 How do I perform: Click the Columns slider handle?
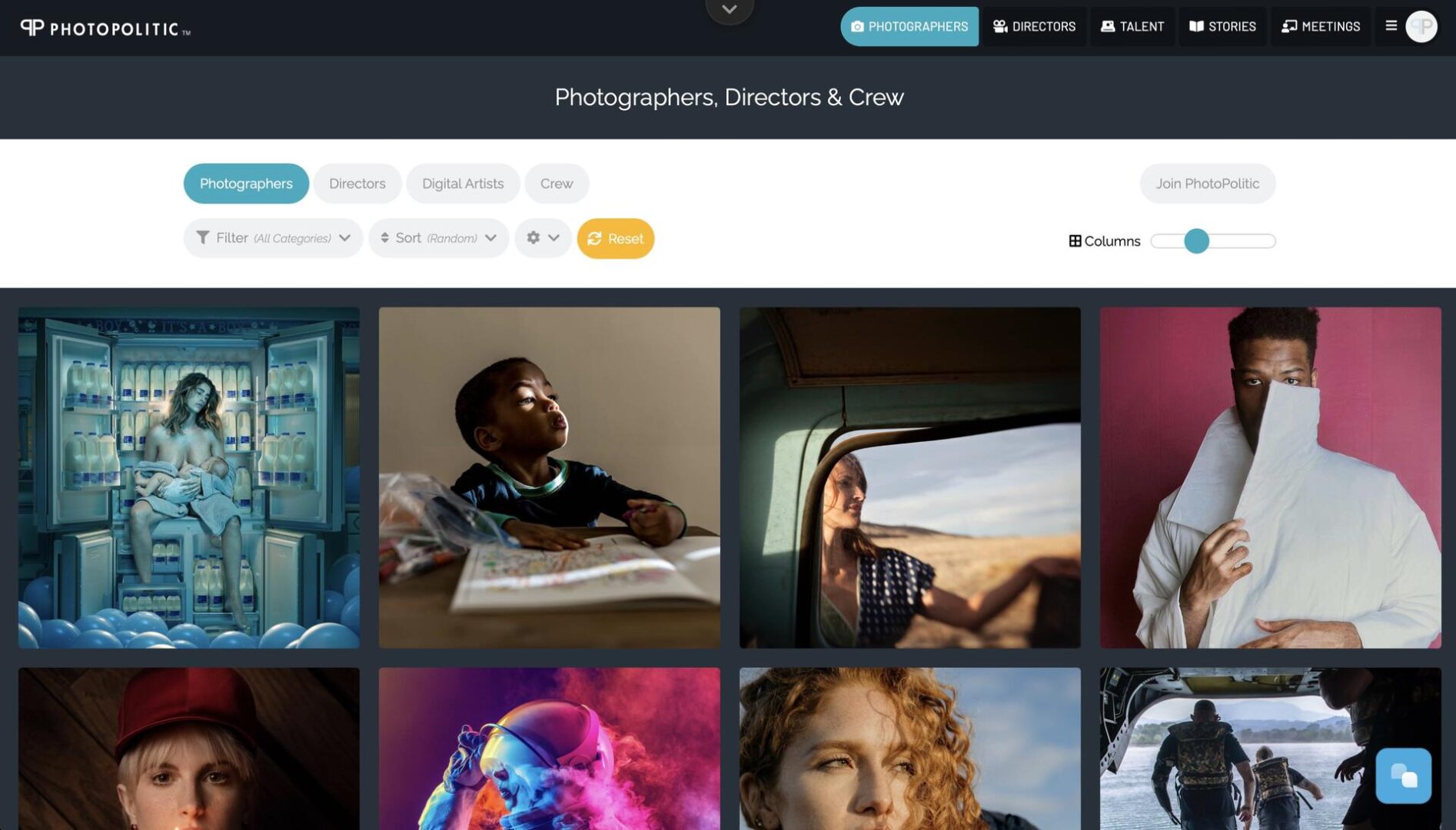(1196, 241)
